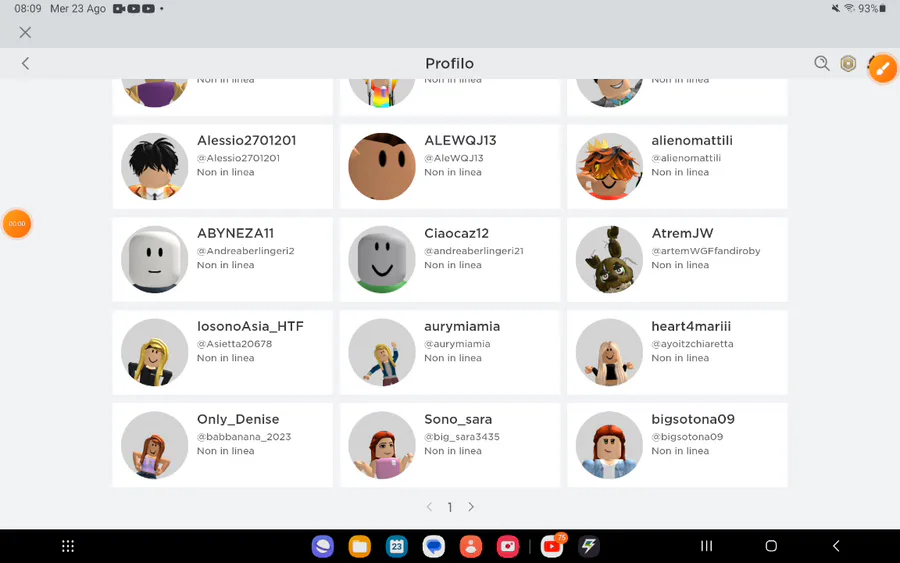
Task: Open the red Camera taskbar icon
Action: [x=508, y=546]
